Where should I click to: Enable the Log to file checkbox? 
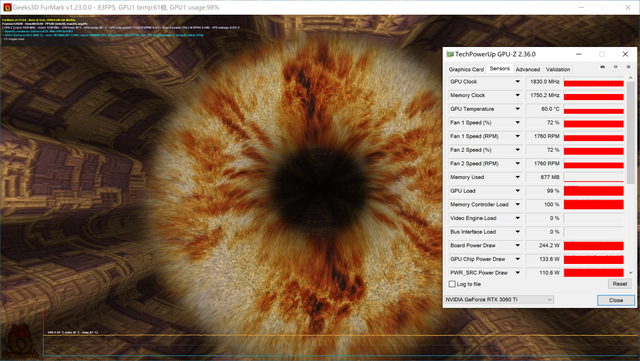[x=452, y=284]
